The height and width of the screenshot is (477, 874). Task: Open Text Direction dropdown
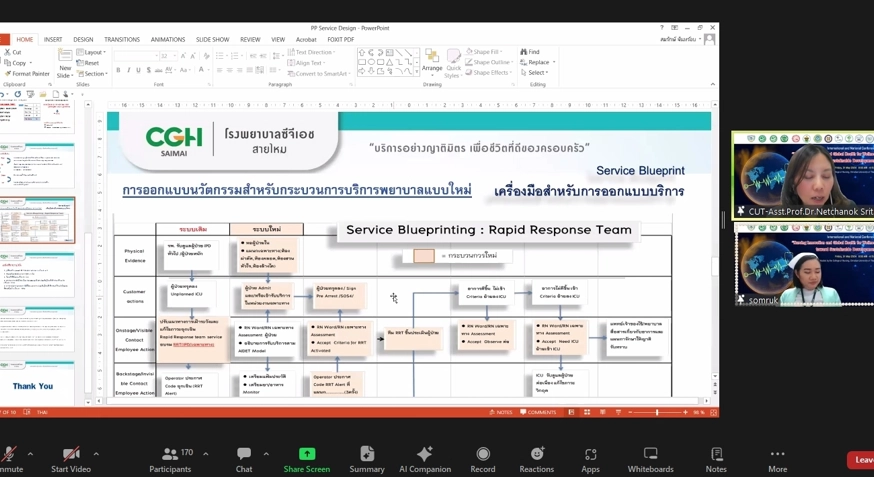(312, 52)
